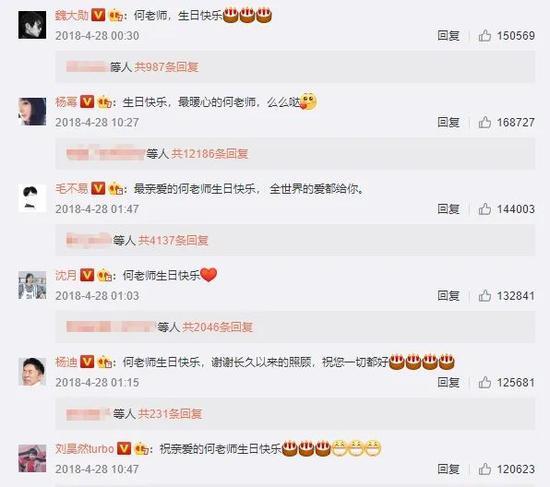550x487 pixels.
Task: Open 杨幂's profile picture
Action: pos(32,112)
